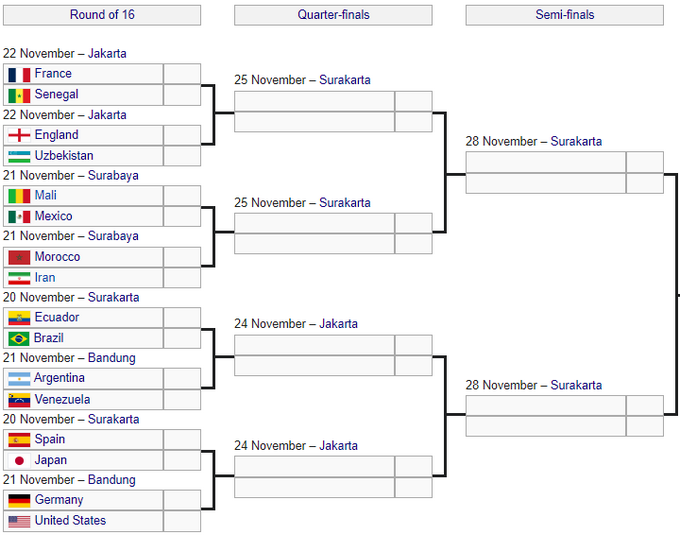Screen dimensions: 680x535
Task: Click the Quarter-finals column header
Action: coord(333,15)
